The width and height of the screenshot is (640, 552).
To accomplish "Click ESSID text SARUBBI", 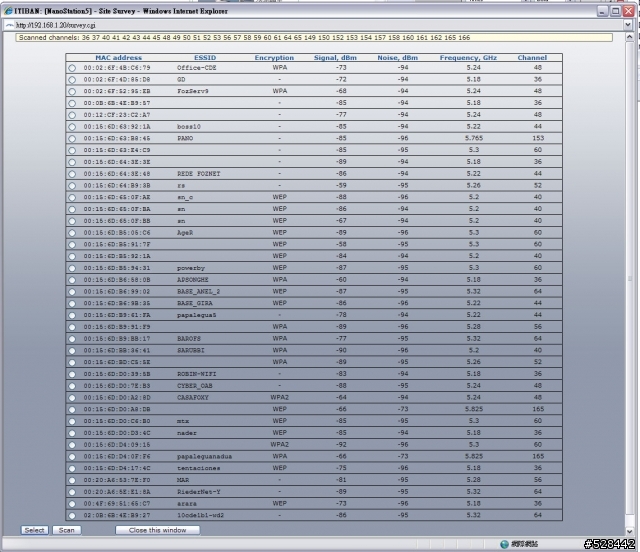I will [x=191, y=350].
